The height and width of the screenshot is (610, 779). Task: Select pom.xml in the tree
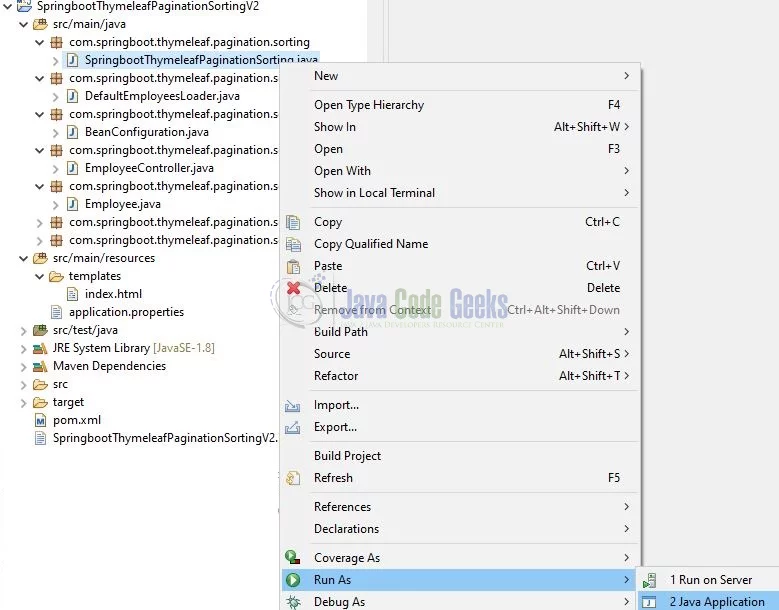(x=77, y=420)
